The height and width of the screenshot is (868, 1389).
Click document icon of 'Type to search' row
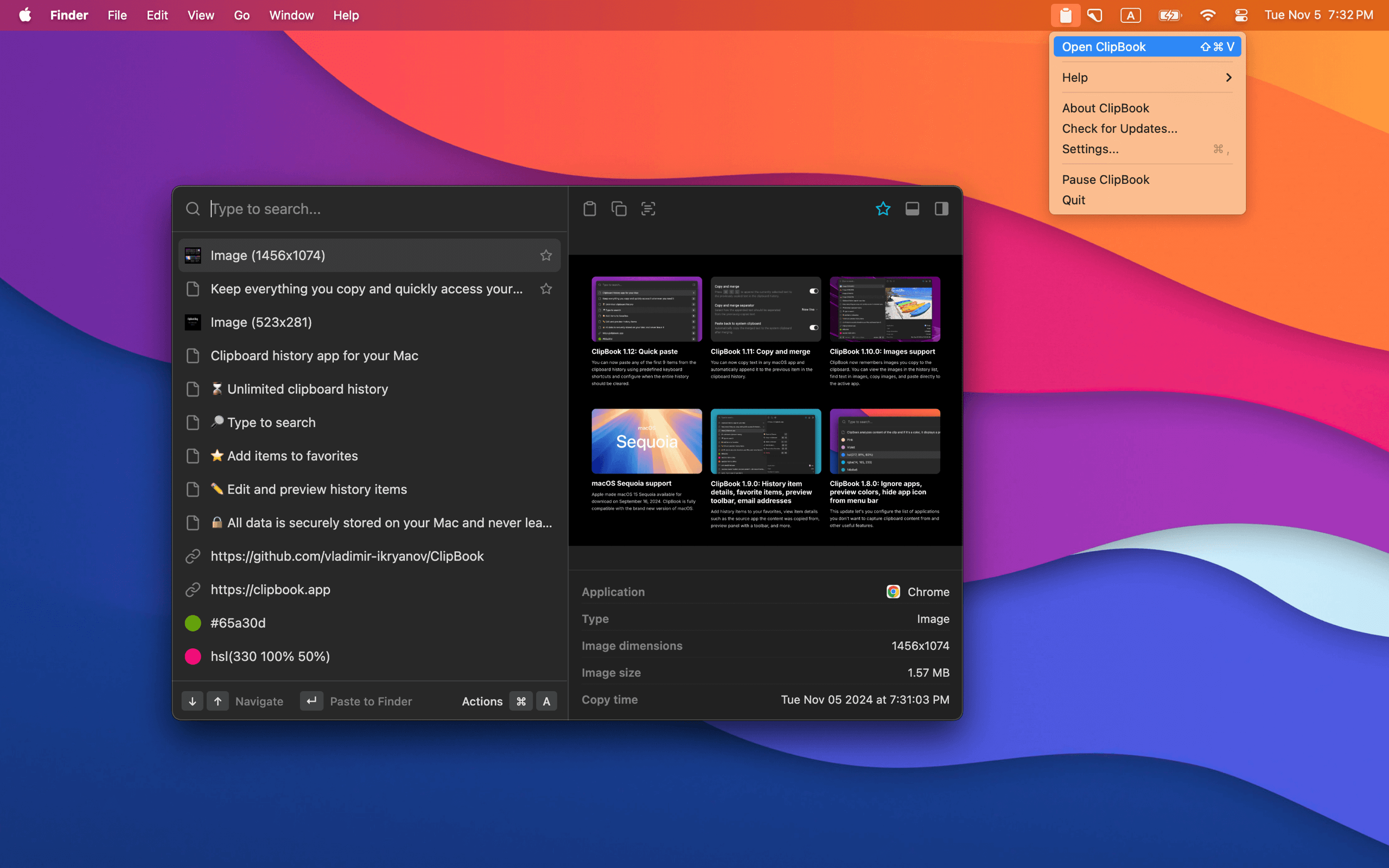(x=193, y=423)
